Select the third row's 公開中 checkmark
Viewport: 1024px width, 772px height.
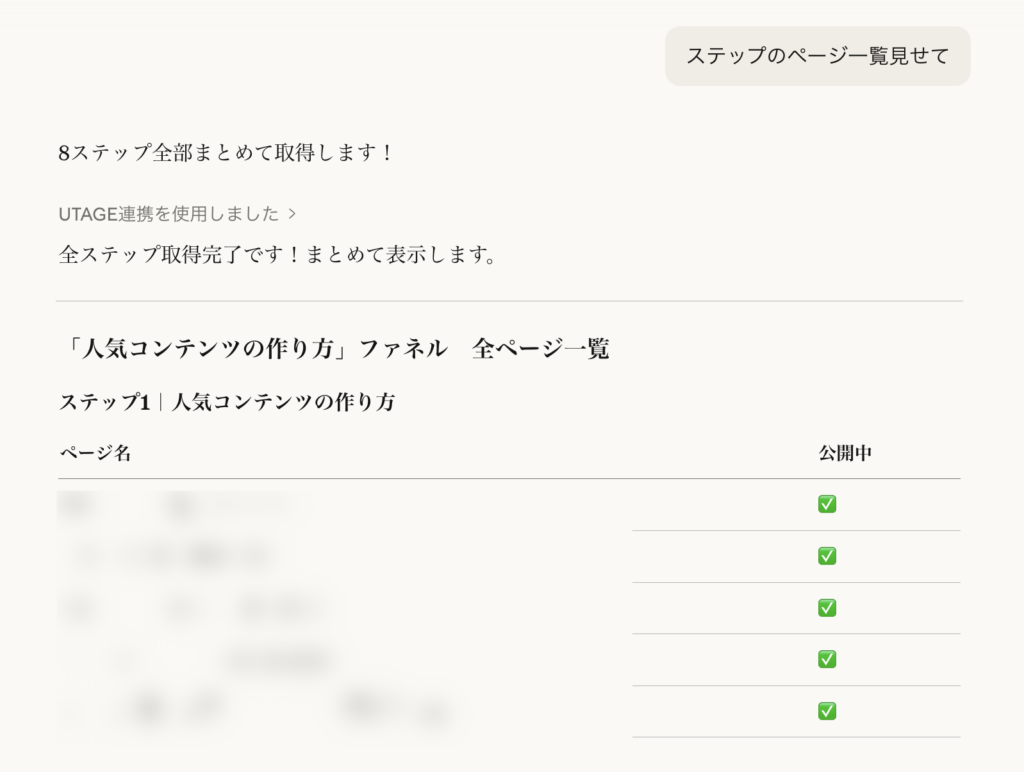click(x=827, y=608)
